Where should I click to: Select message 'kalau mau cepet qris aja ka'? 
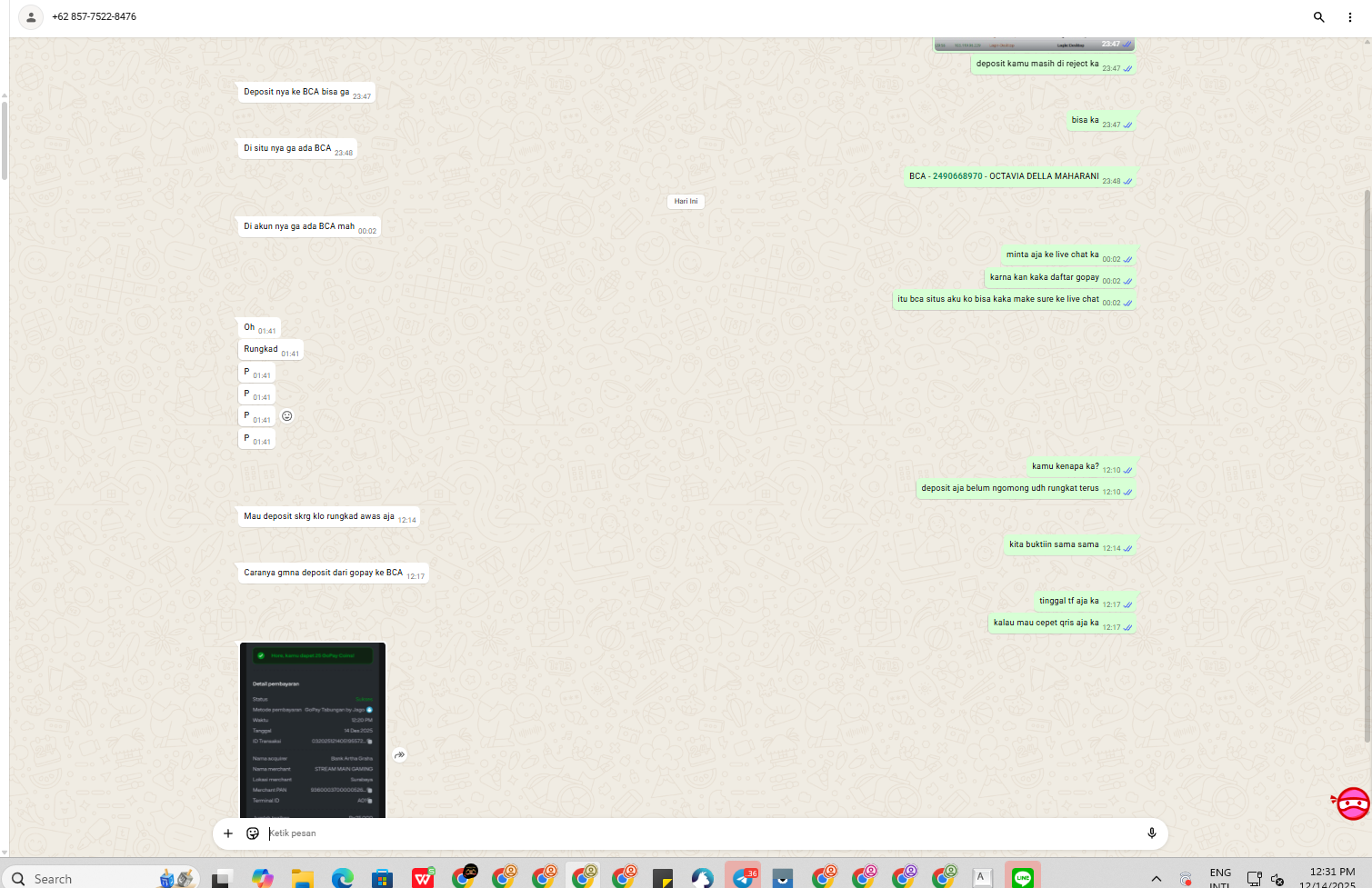tap(1062, 624)
